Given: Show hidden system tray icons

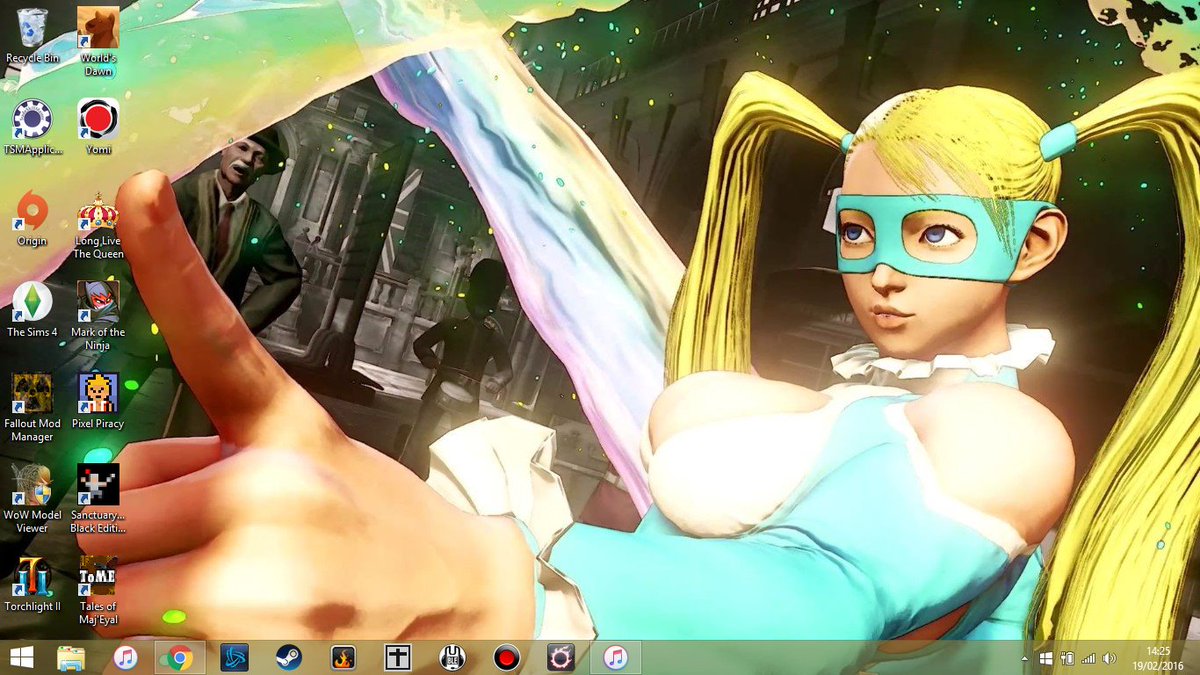Looking at the screenshot, I should point(1025,659).
